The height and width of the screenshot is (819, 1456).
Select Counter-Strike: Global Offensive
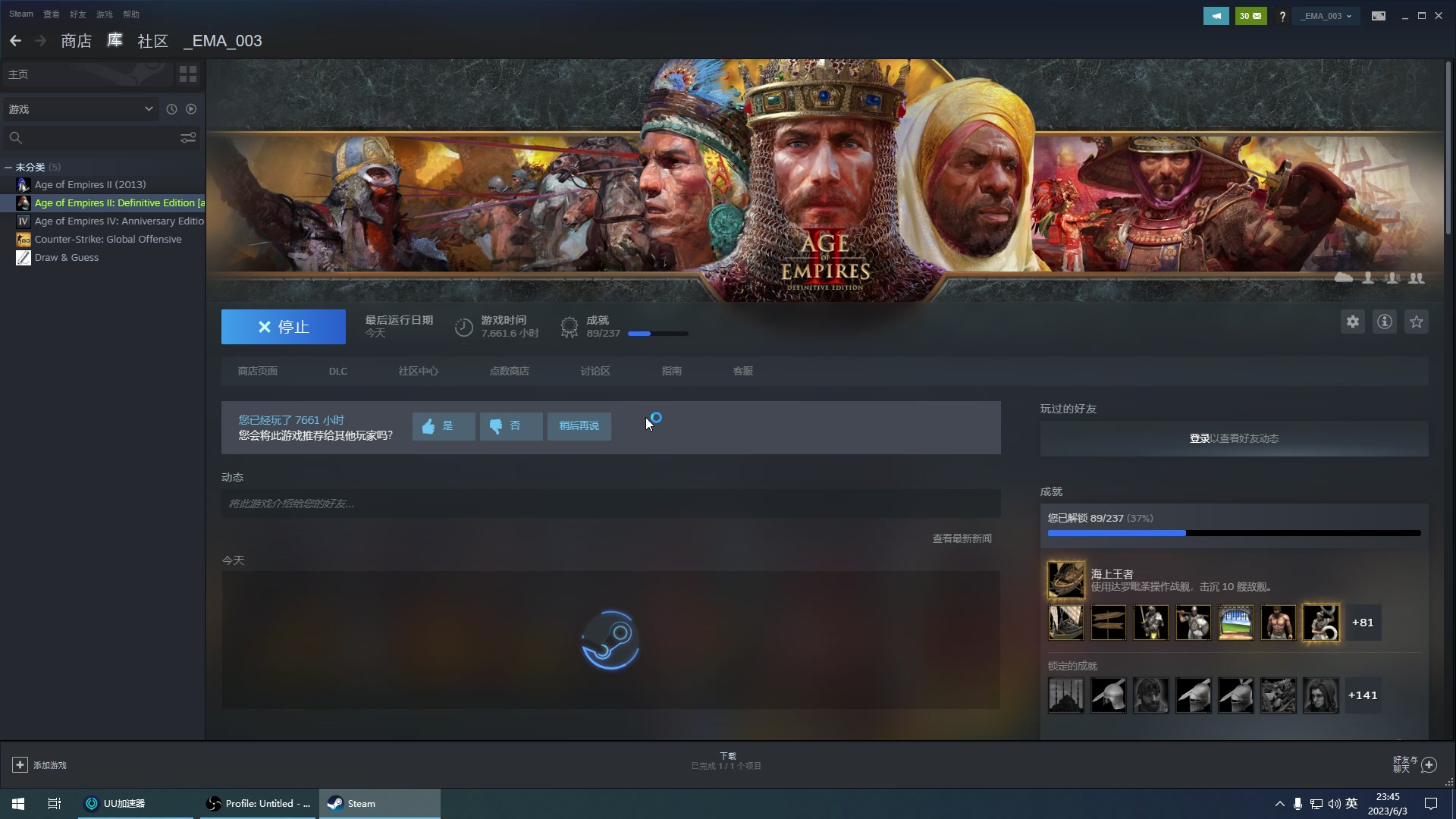click(108, 239)
